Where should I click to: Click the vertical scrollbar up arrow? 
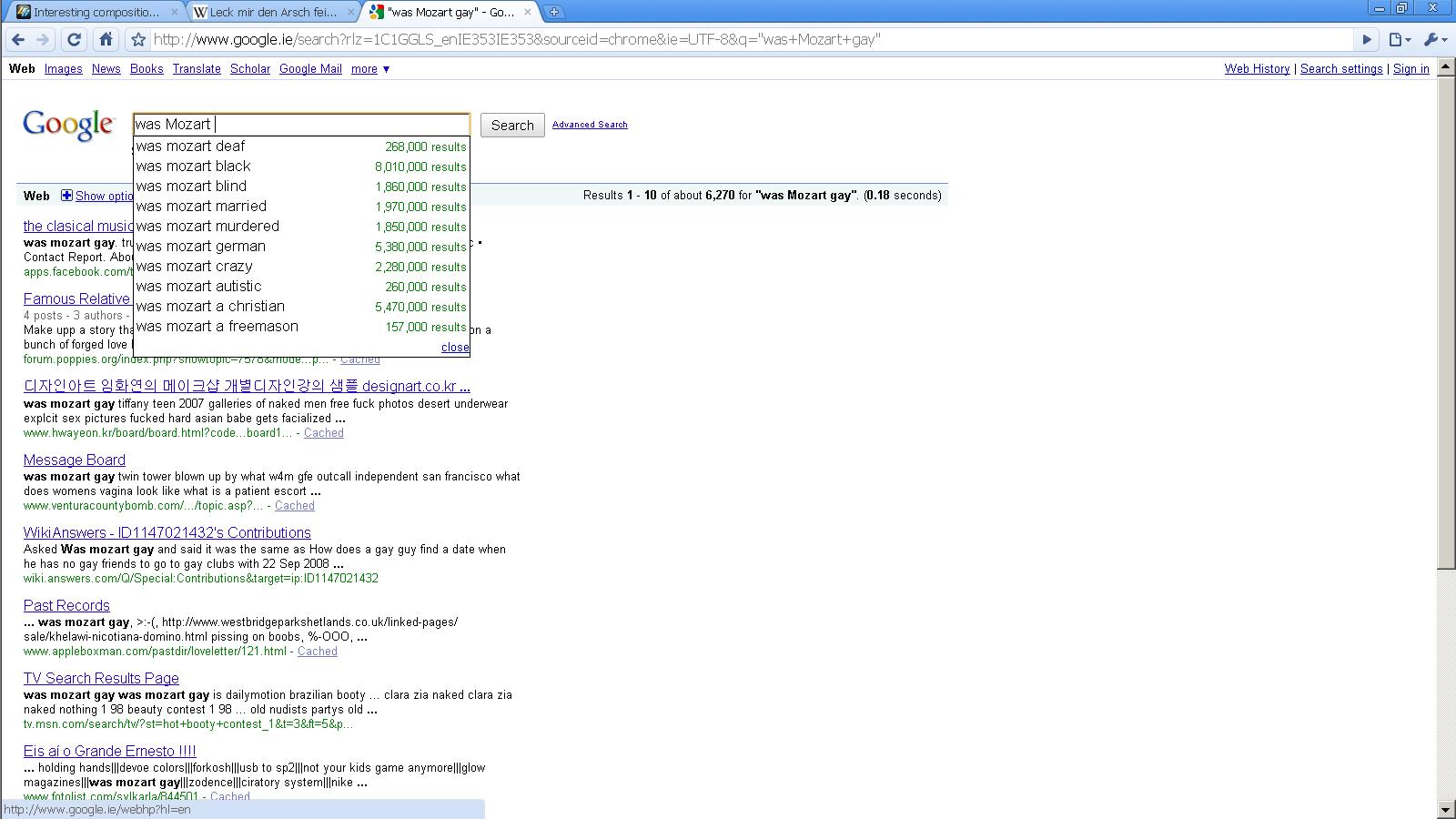[x=1446, y=69]
